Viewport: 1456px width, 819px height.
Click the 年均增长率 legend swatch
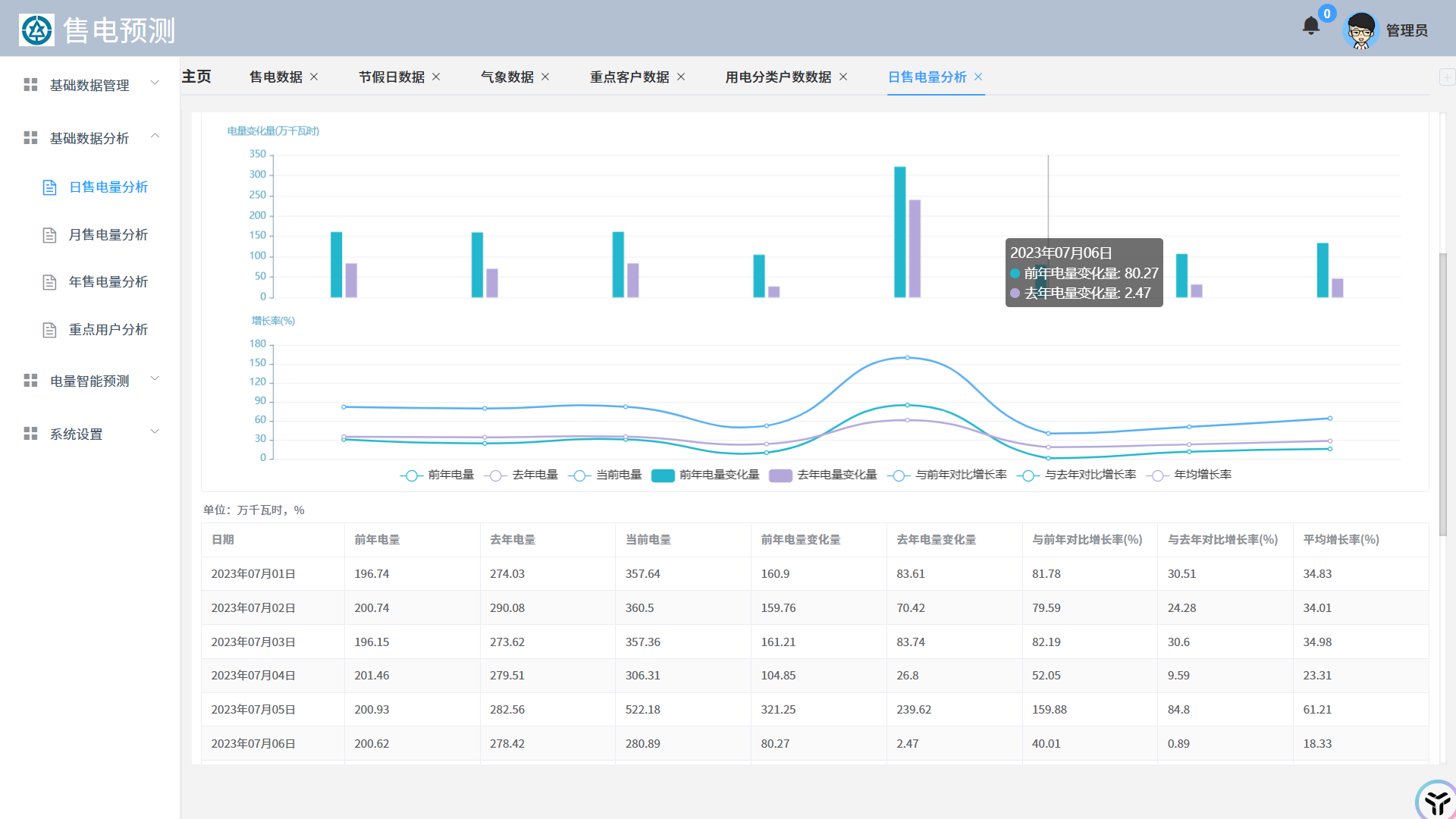tap(1157, 475)
